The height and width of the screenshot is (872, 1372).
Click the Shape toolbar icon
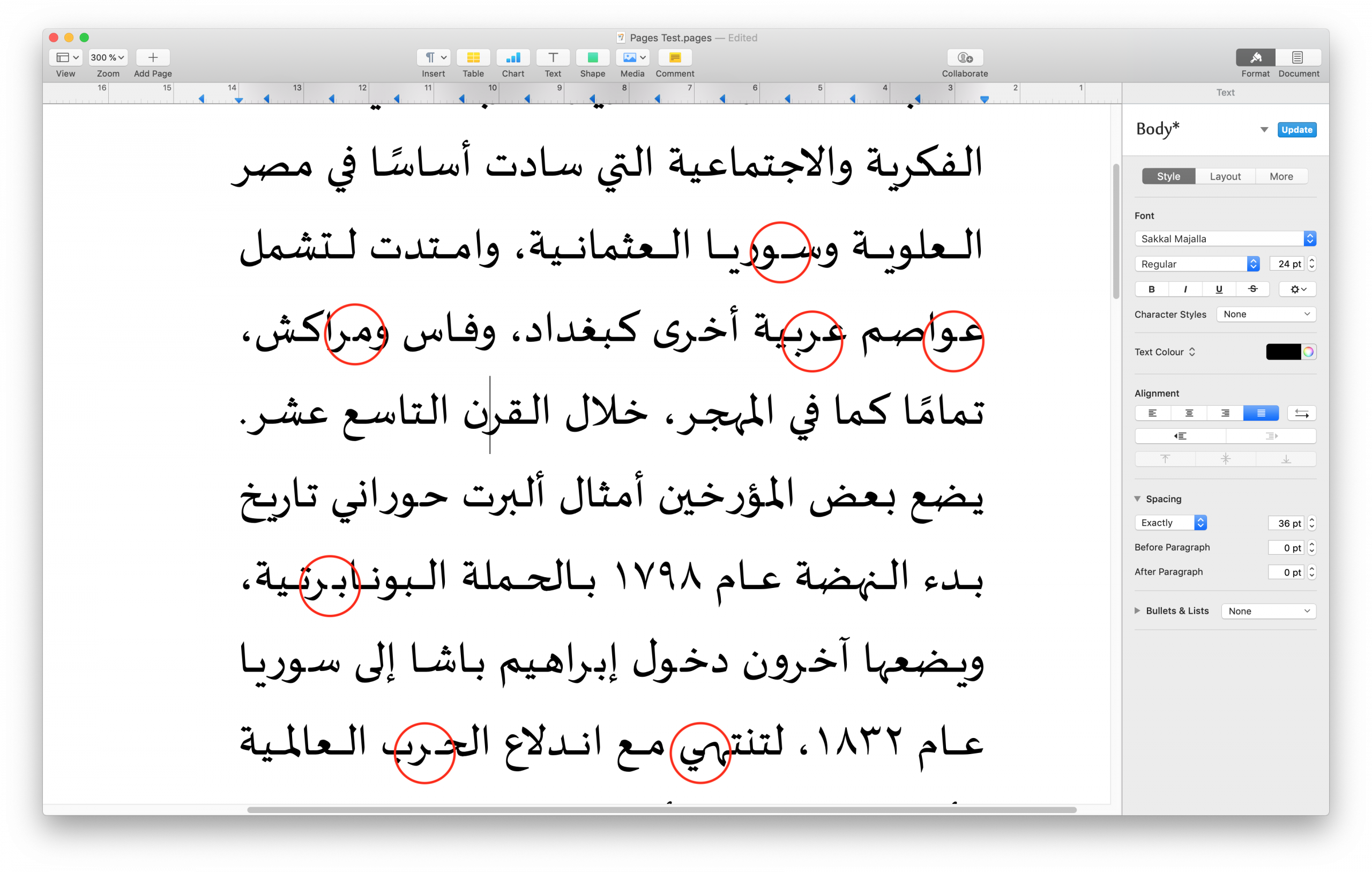(x=592, y=57)
